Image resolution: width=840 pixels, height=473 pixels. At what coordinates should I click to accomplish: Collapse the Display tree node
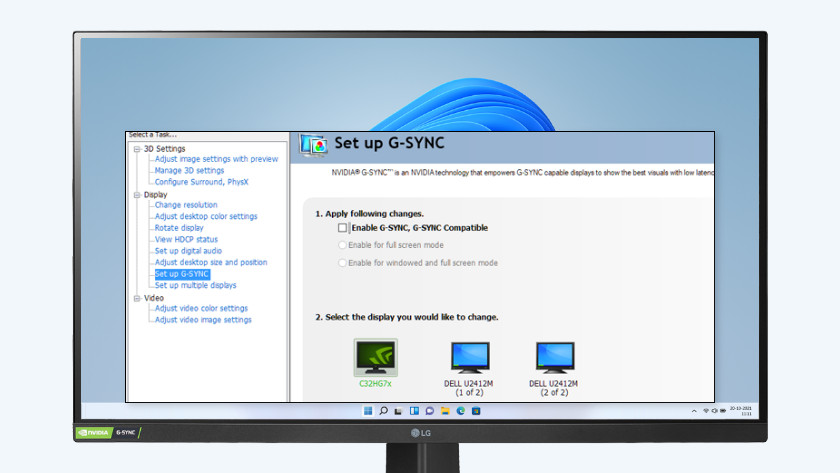[x=136, y=194]
